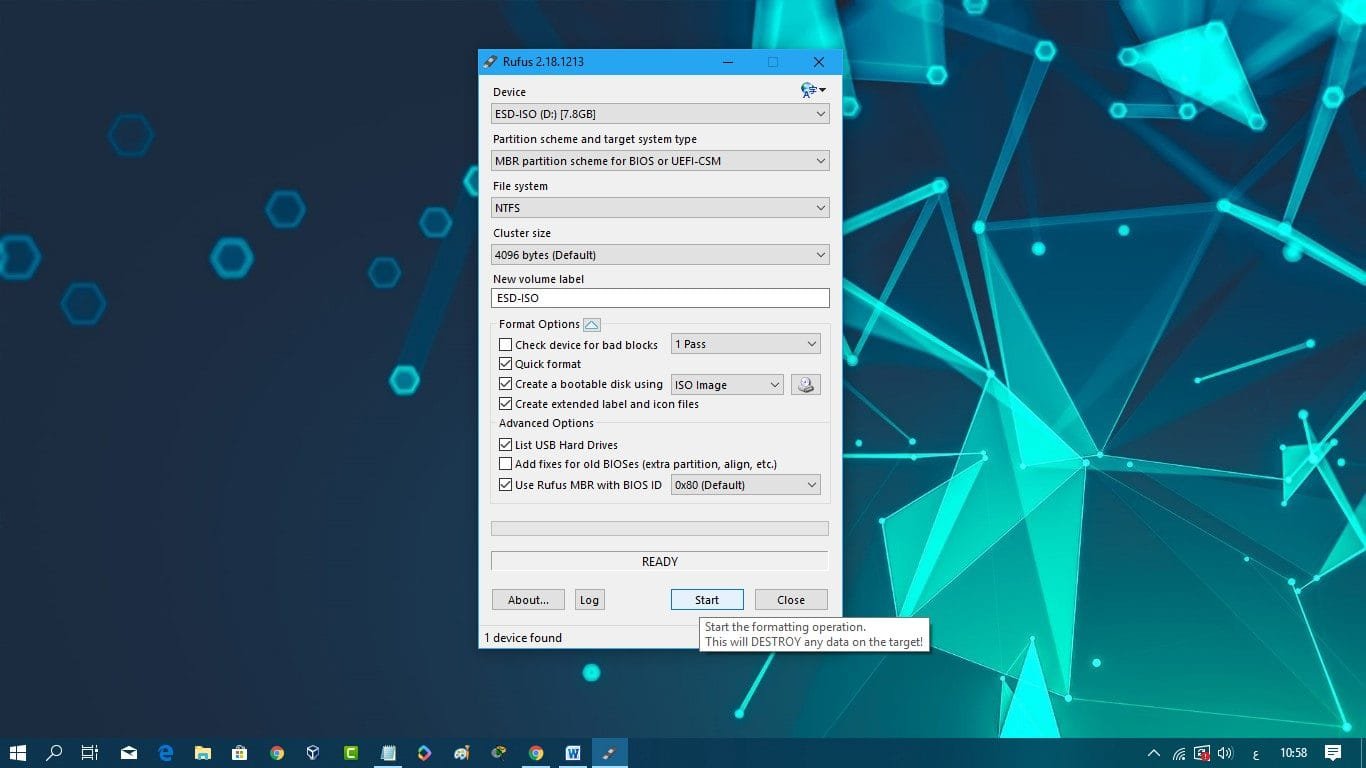Image resolution: width=1366 pixels, height=768 pixels.
Task: Open the Mail app in taskbar
Action: 129,753
